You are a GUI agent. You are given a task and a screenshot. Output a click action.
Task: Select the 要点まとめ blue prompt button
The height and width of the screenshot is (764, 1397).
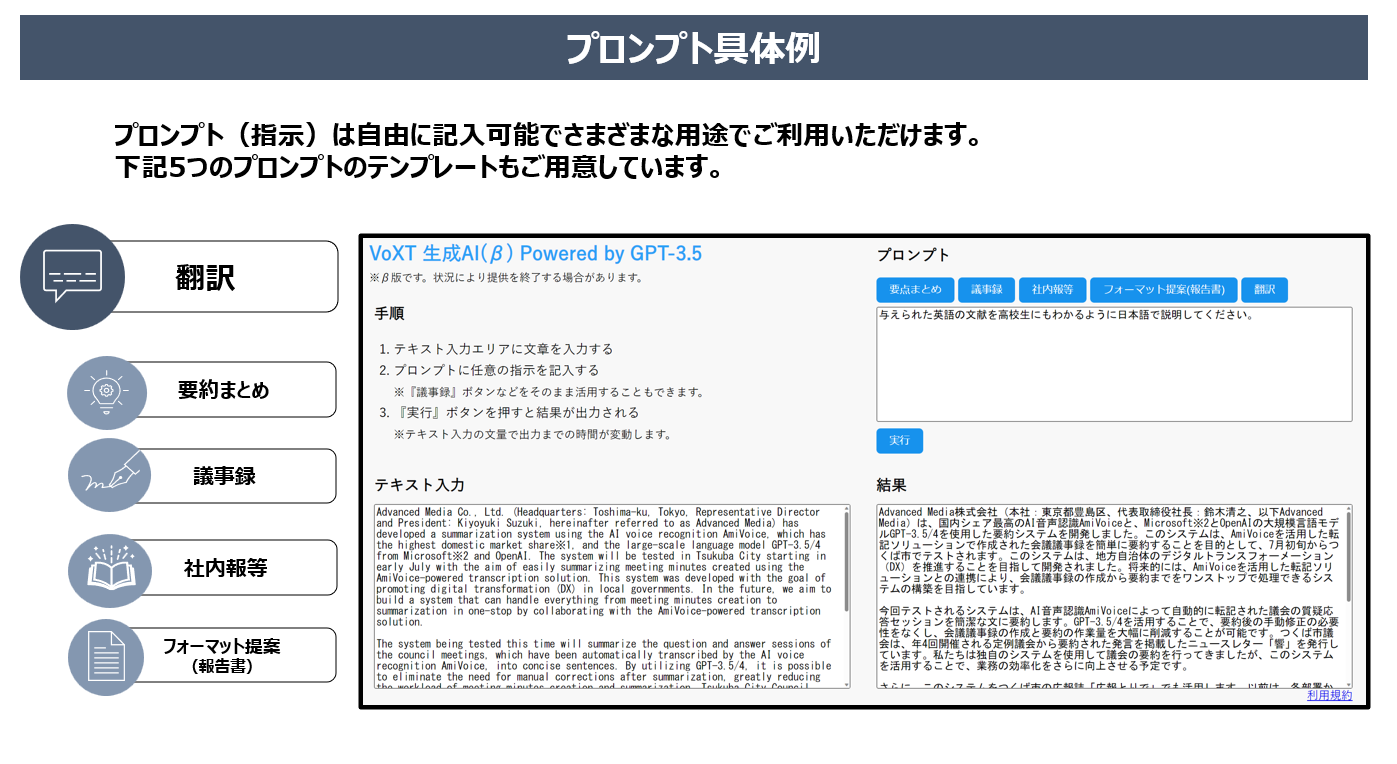[x=915, y=290]
